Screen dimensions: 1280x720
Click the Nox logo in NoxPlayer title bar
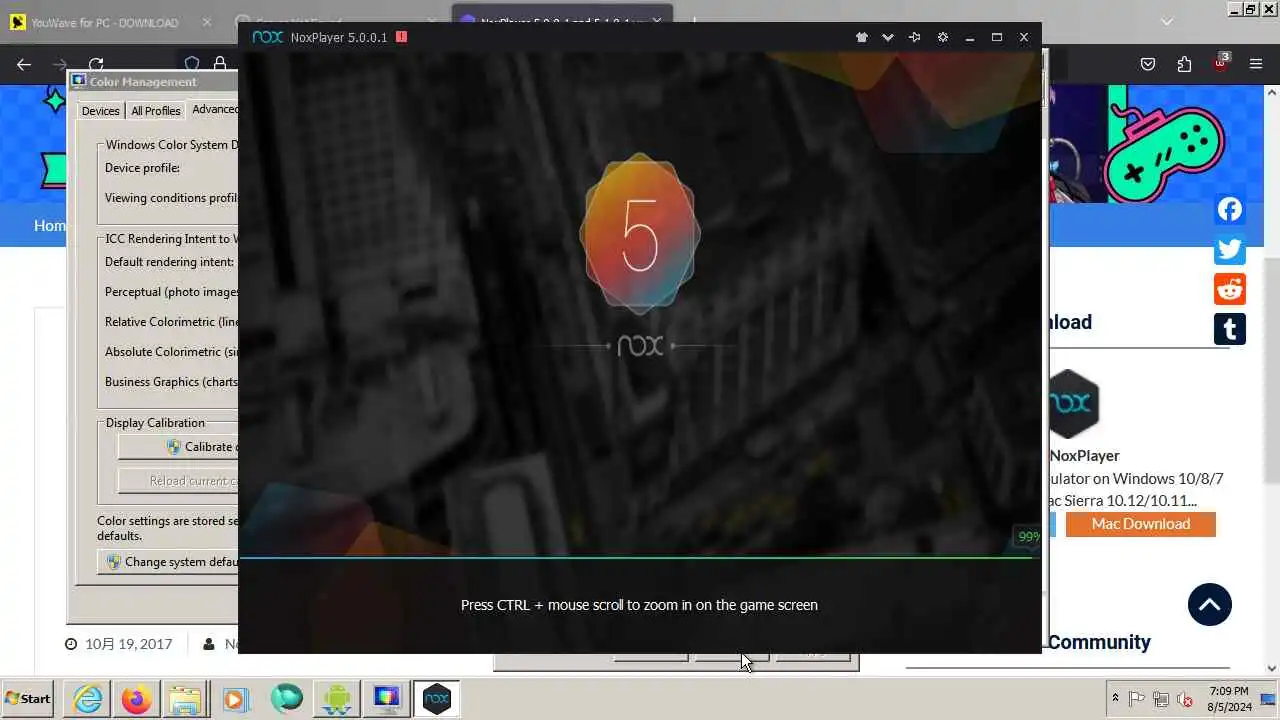click(268, 37)
